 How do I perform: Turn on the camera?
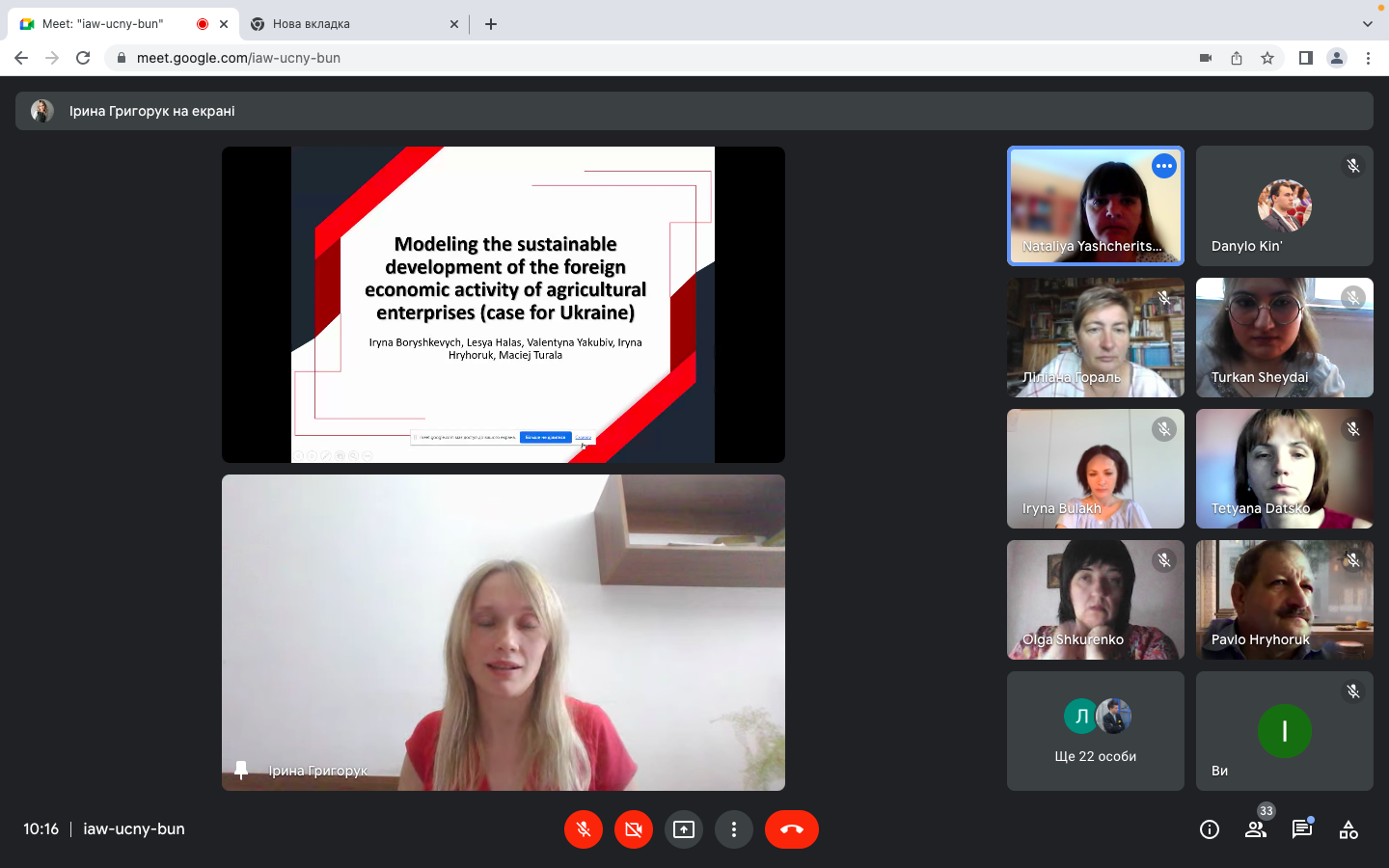[x=633, y=829]
